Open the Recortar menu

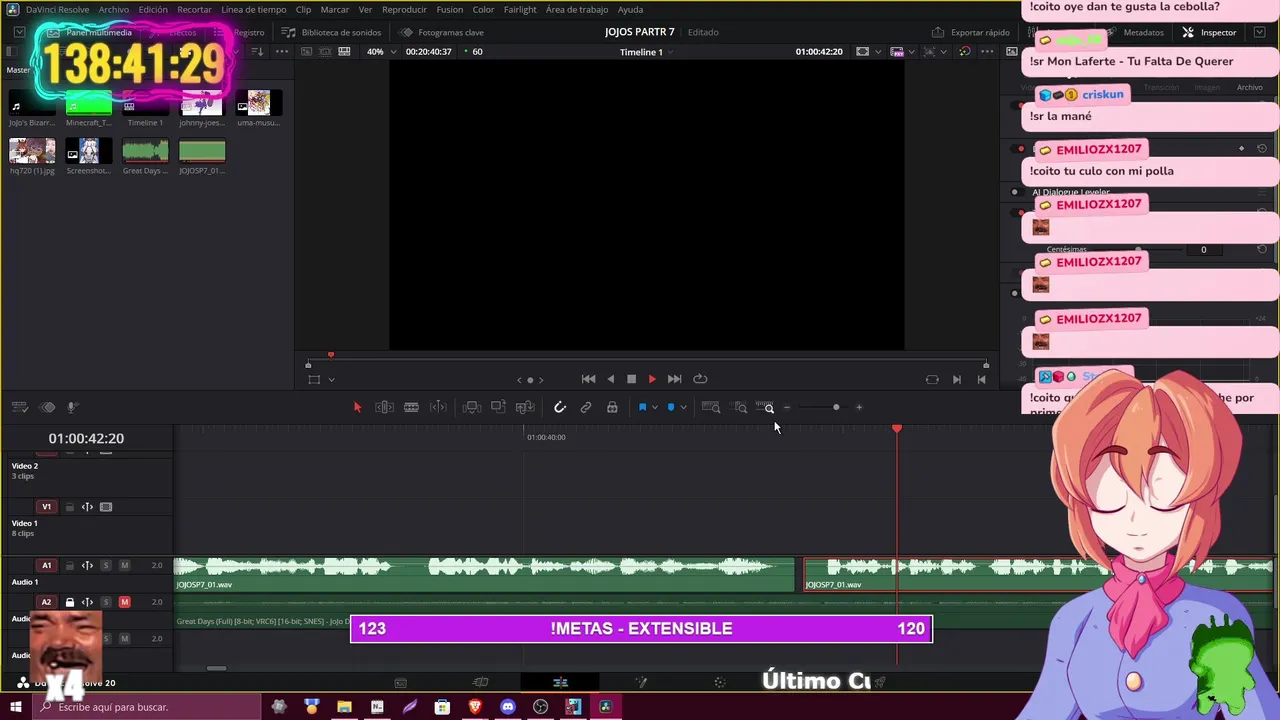[194, 9]
